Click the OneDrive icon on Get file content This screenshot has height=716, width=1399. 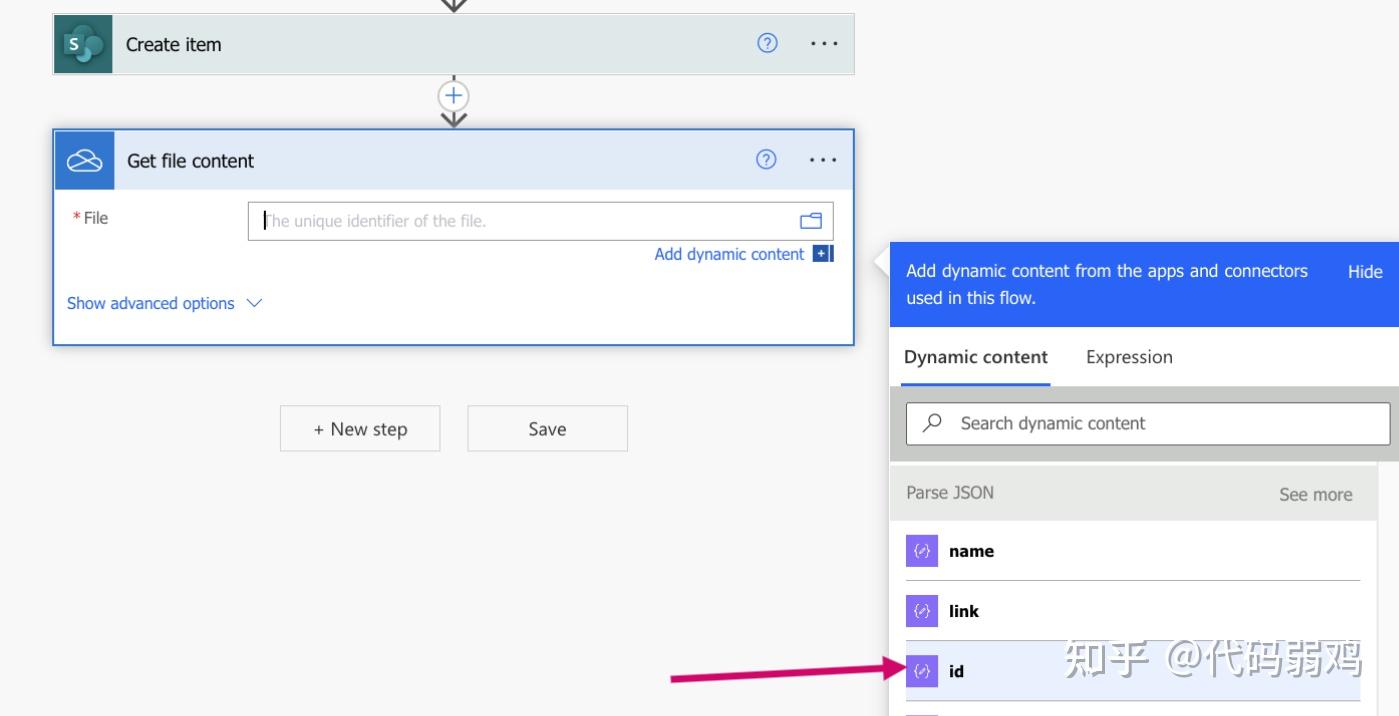click(84, 161)
